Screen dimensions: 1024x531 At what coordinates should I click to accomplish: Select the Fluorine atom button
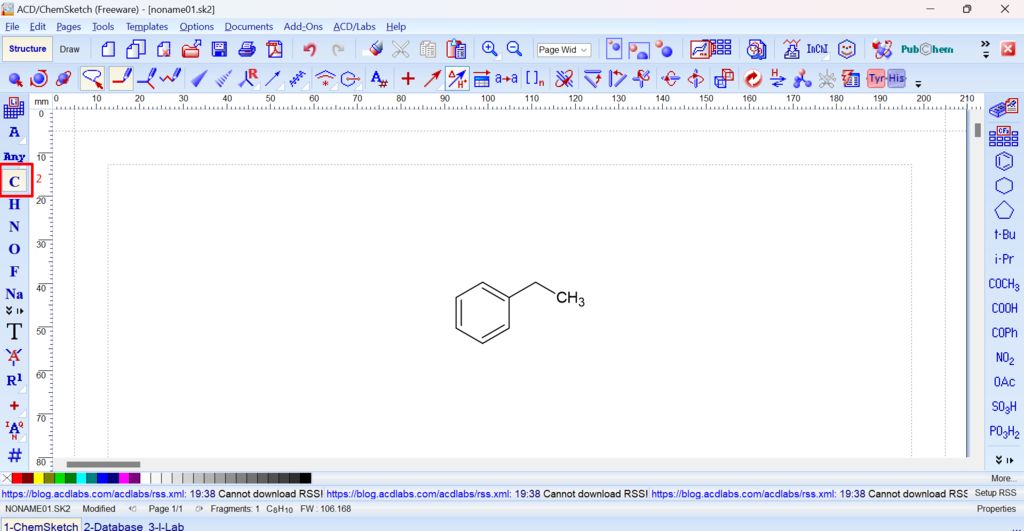tap(14, 271)
